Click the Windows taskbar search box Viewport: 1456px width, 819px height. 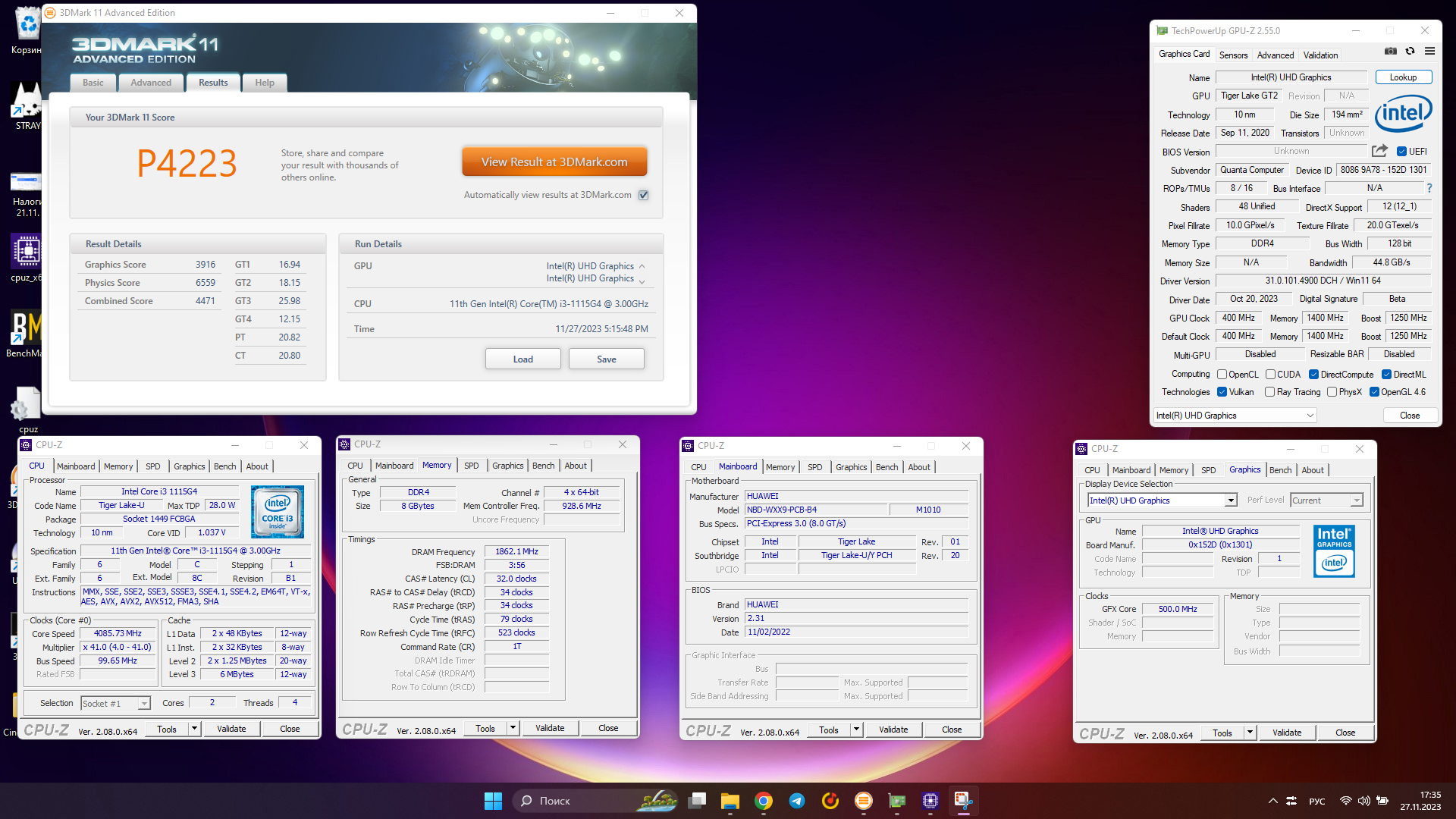[596, 801]
